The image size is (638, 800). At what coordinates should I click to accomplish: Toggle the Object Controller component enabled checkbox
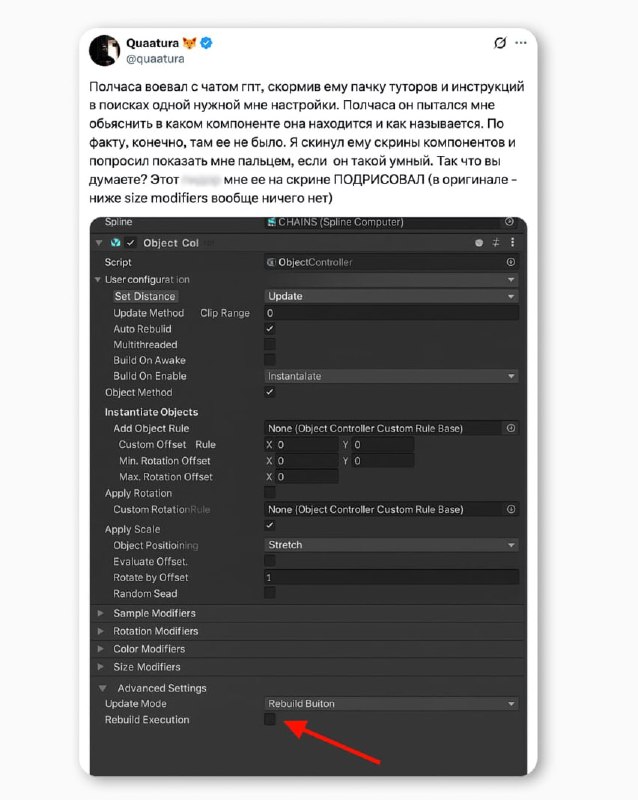[x=131, y=243]
